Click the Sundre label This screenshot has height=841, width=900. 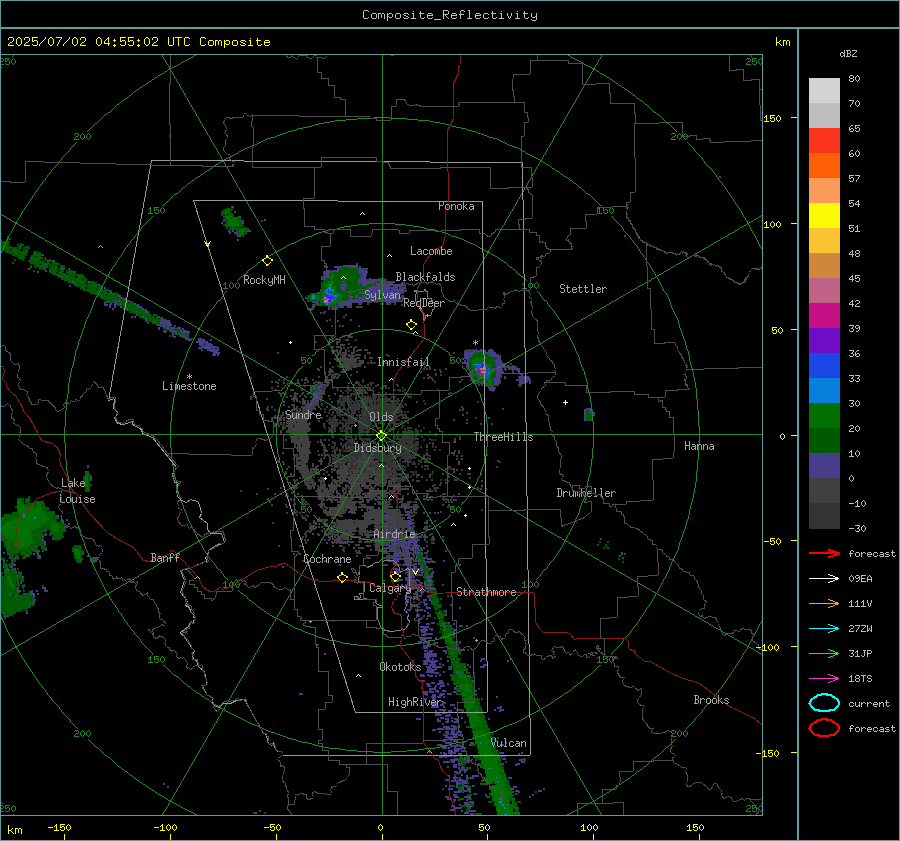(304, 415)
